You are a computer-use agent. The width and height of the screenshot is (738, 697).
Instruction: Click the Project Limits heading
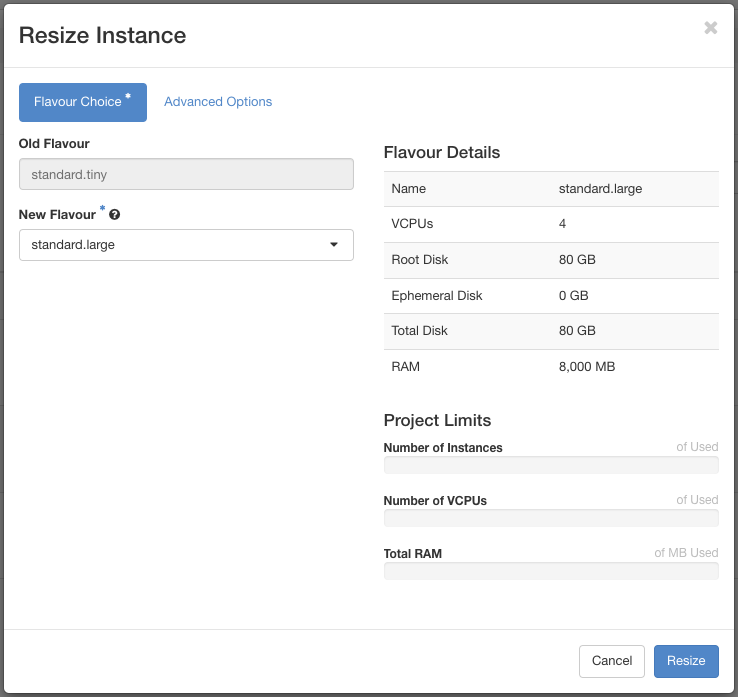tap(437, 420)
